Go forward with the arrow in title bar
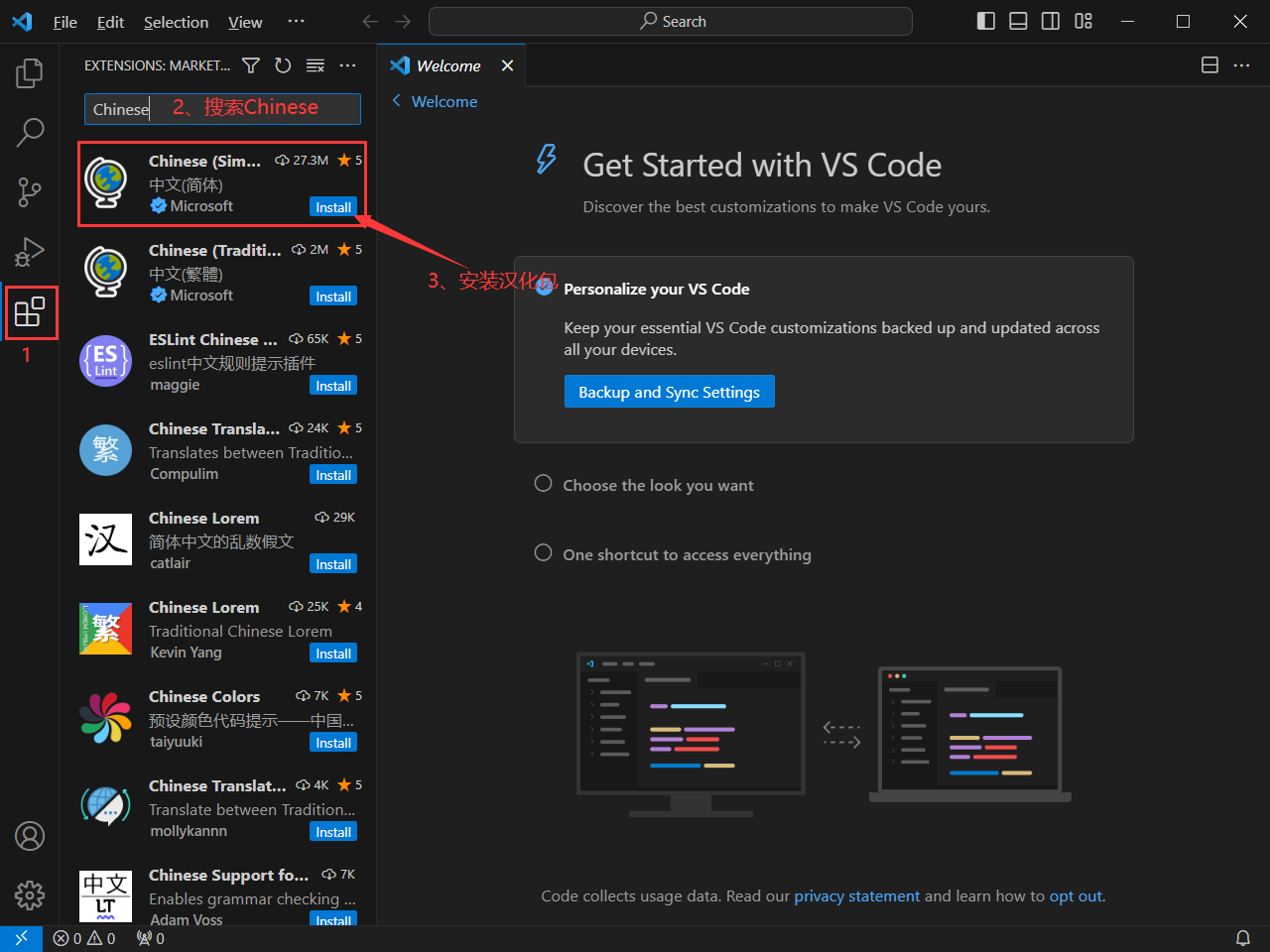The width and height of the screenshot is (1270, 952). point(403,21)
